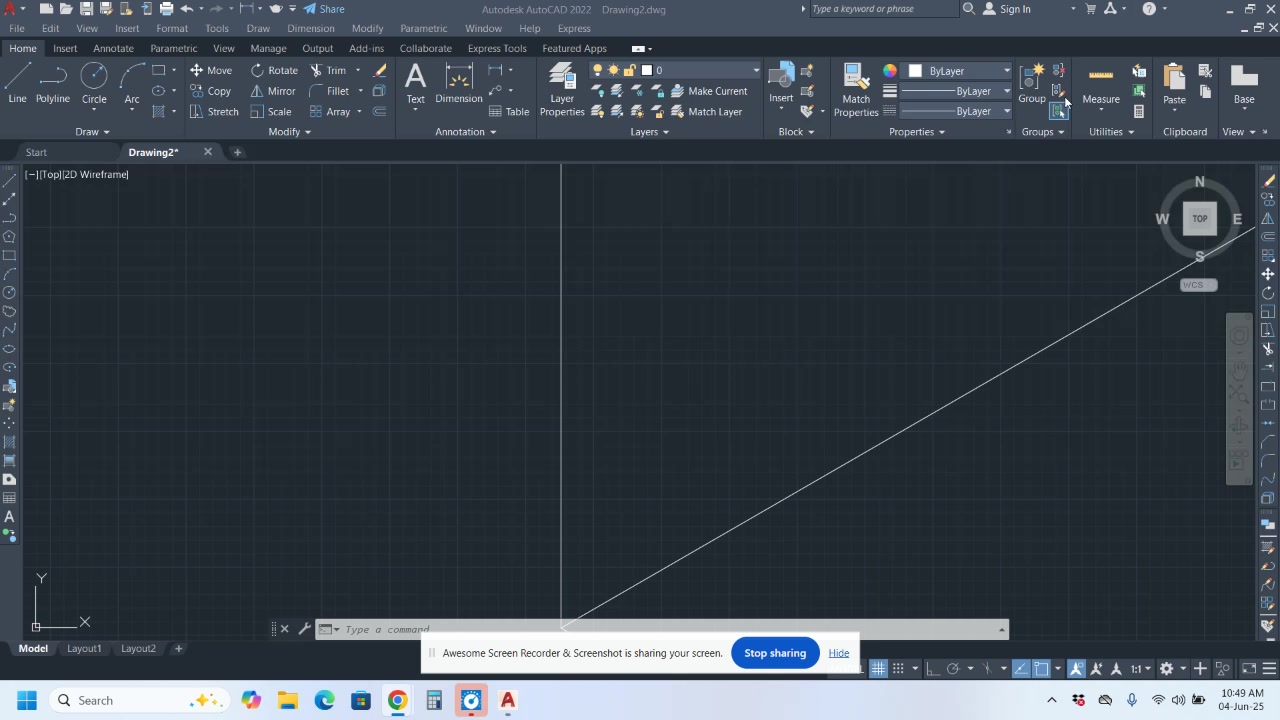The height and width of the screenshot is (720, 1280).
Task: Activate the Stretch command
Action: coord(214,112)
